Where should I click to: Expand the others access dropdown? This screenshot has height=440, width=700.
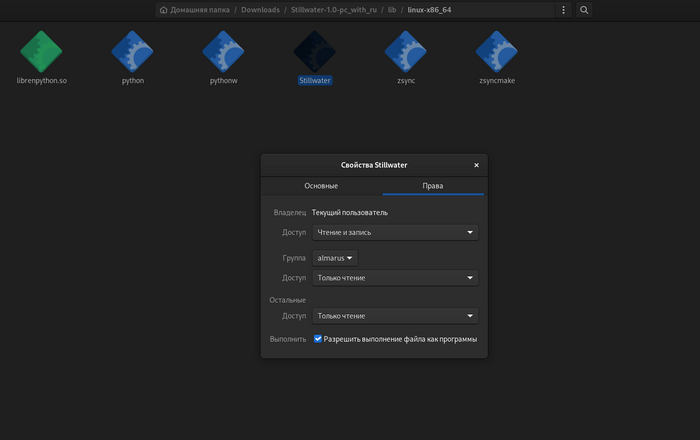tap(394, 316)
